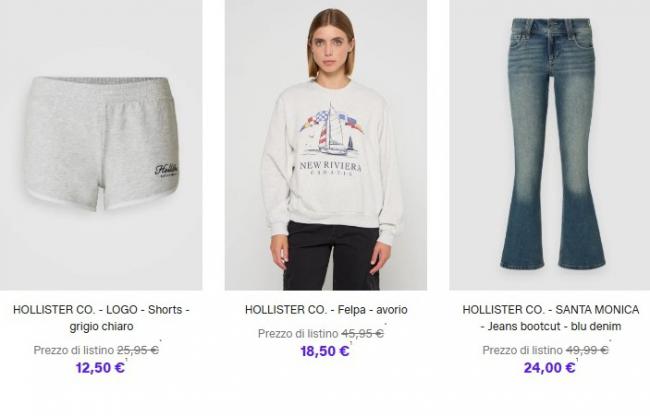
Task: Click the crossed-out 45,95 € list price
Action: (362, 334)
